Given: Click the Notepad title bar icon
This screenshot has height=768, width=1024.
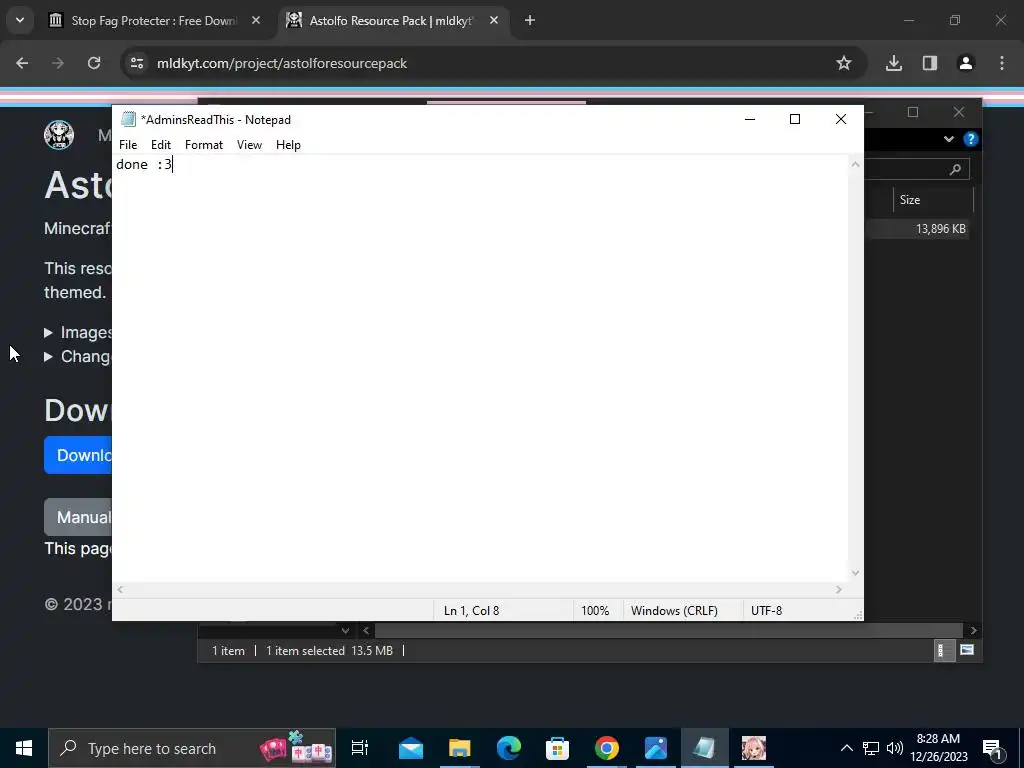Looking at the screenshot, I should click(128, 120).
